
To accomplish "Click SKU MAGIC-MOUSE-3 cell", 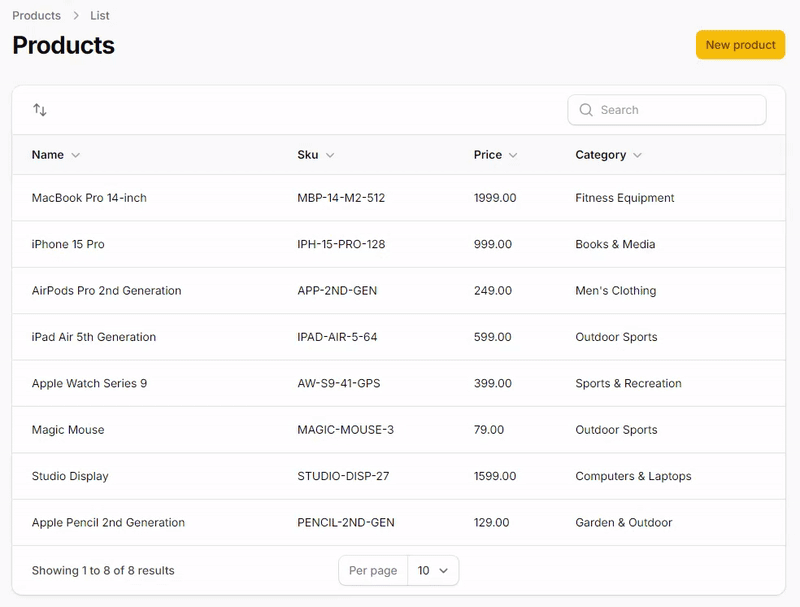I will click(345, 430).
